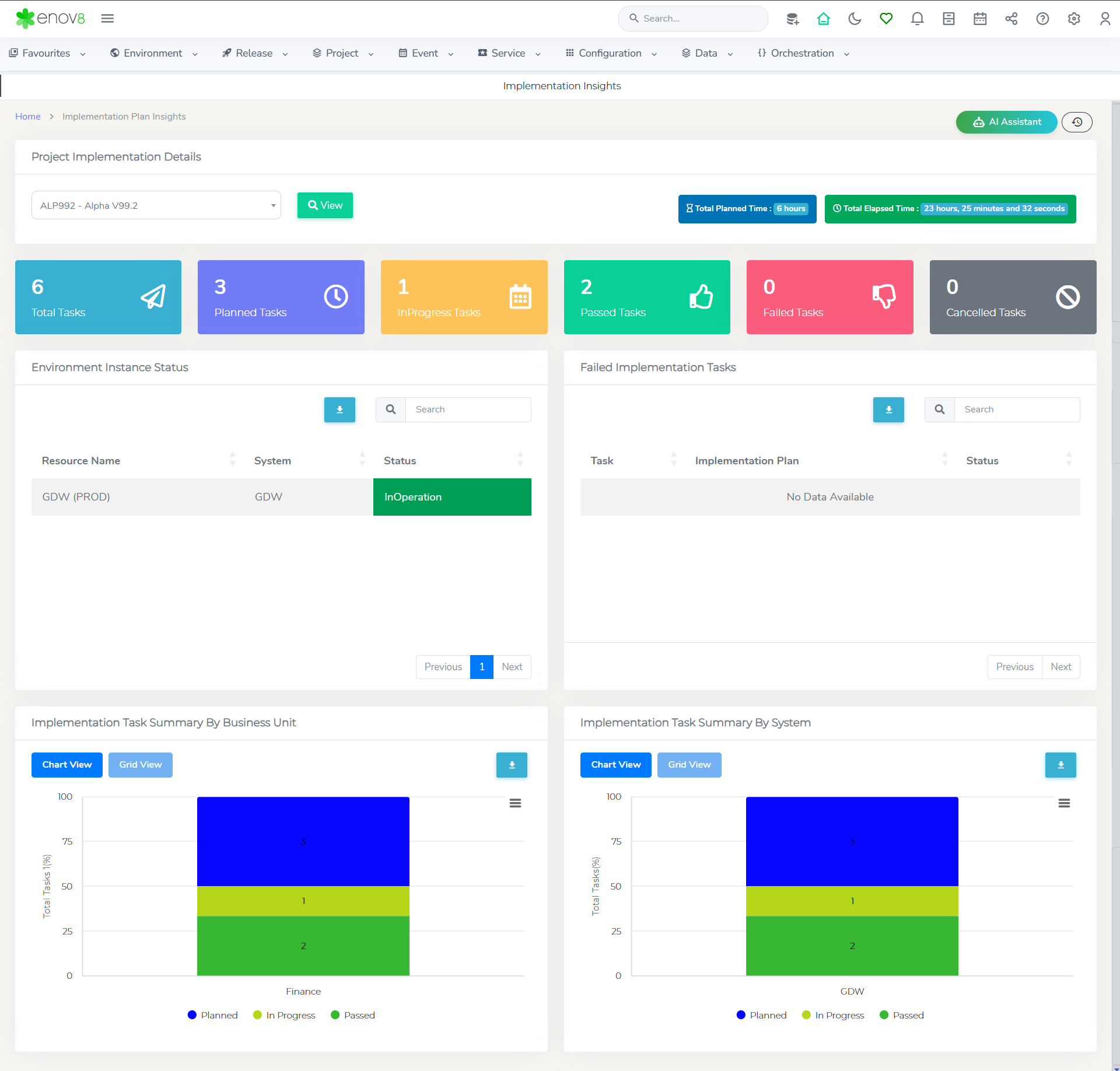This screenshot has width=1120, height=1071.
Task: Open the Release menu
Action: pyautogui.click(x=254, y=53)
